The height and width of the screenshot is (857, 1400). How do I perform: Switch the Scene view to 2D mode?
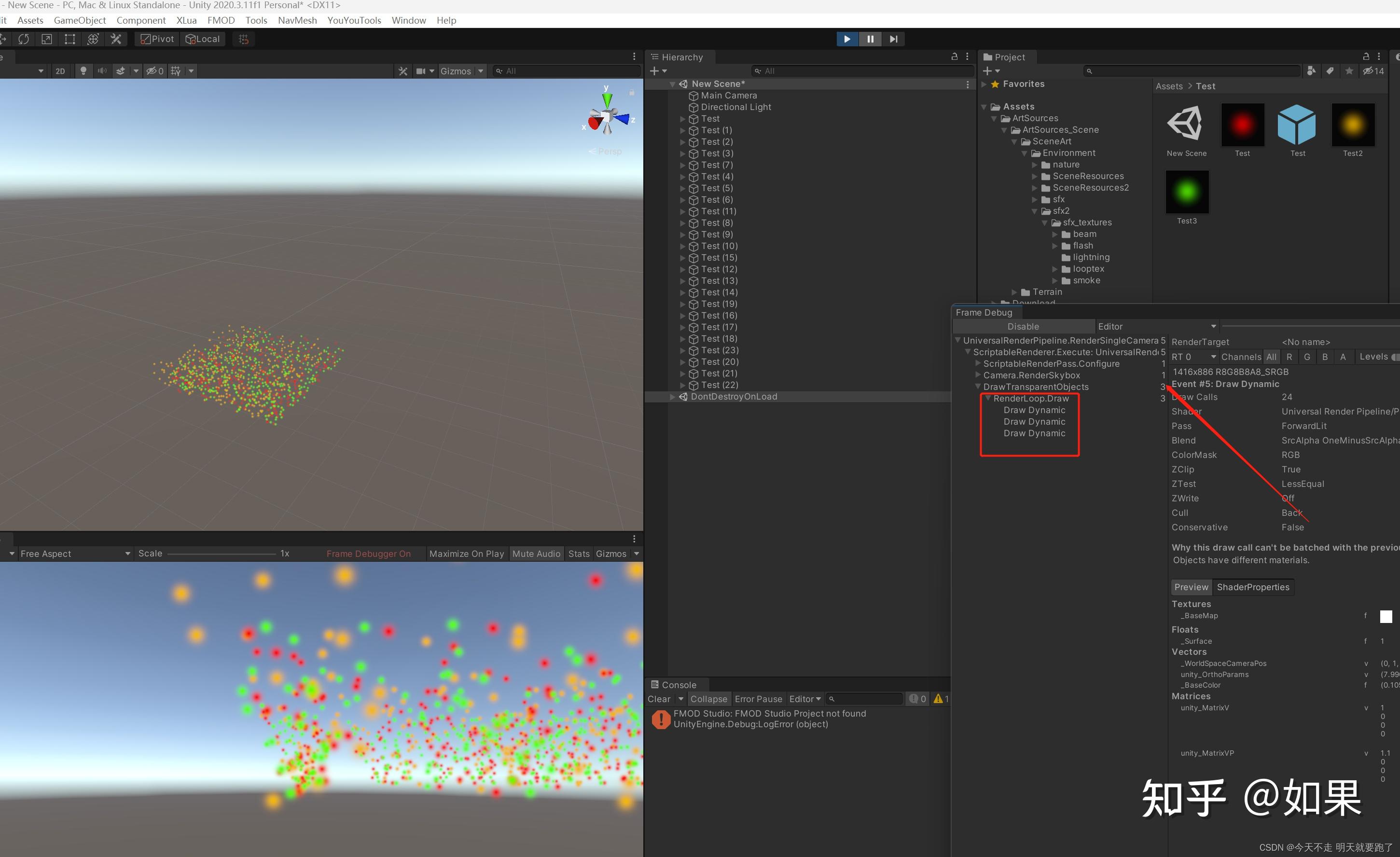[x=60, y=70]
